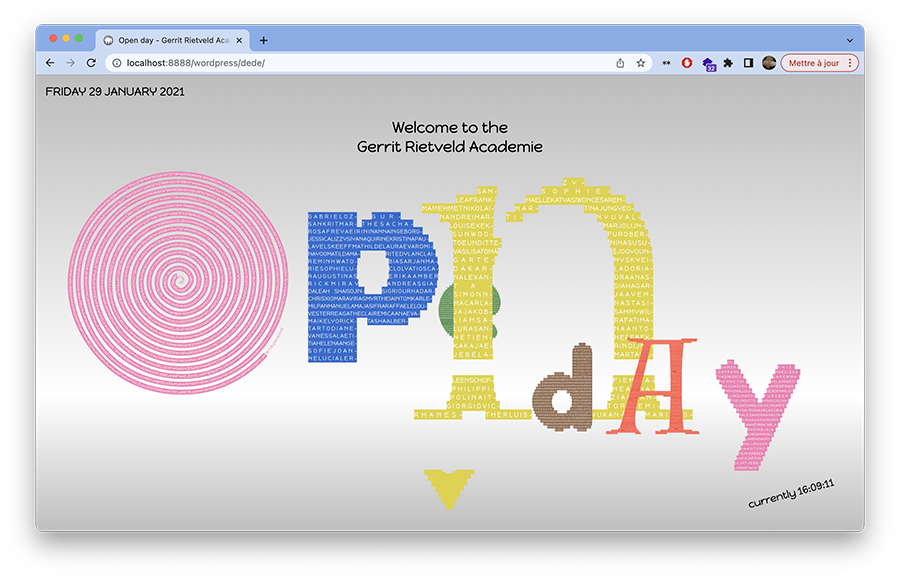900x579 pixels.
Task: Click the brown lowercase d letter
Action: tap(562, 387)
